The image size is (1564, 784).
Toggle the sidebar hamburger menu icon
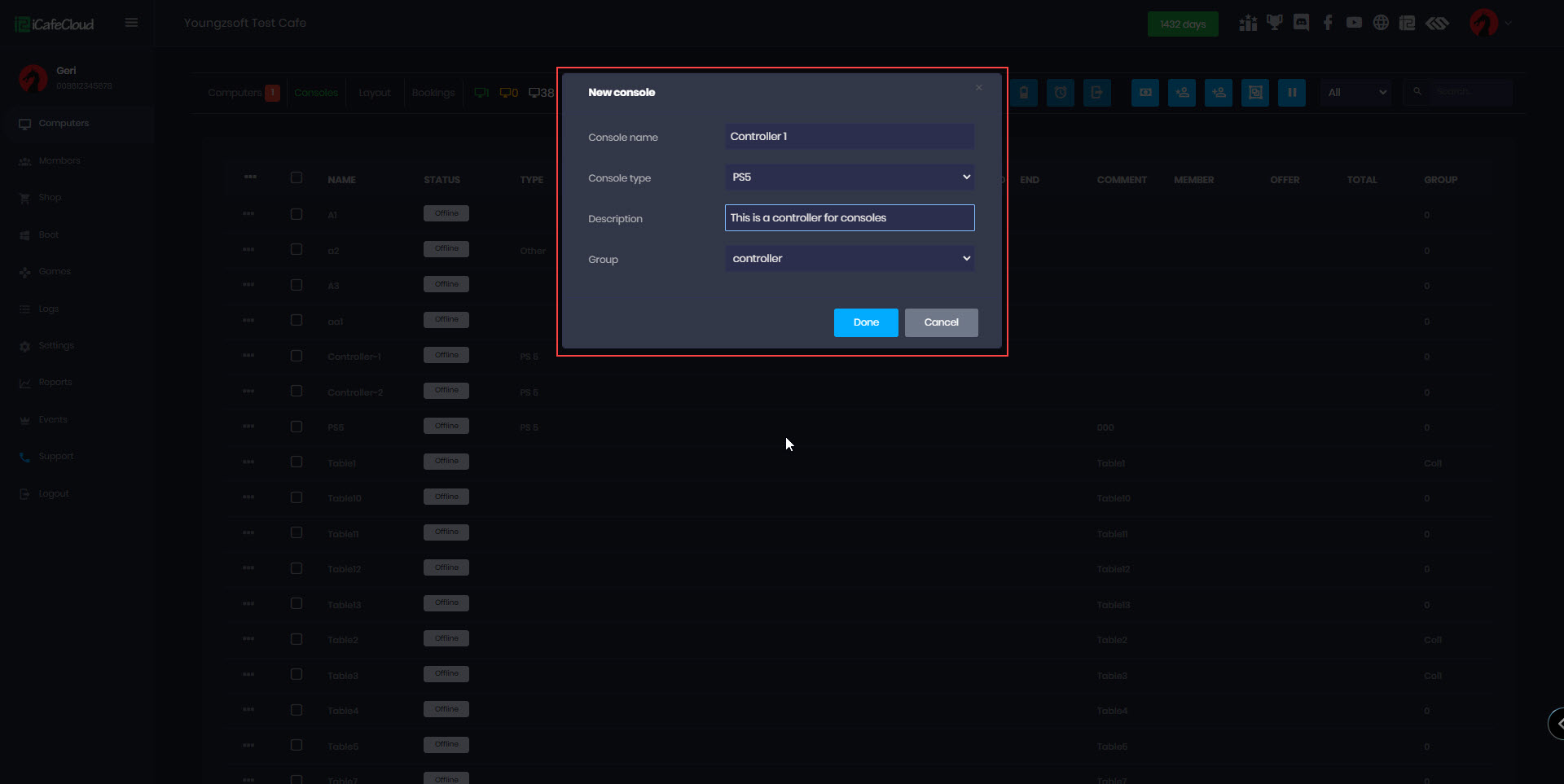131,23
